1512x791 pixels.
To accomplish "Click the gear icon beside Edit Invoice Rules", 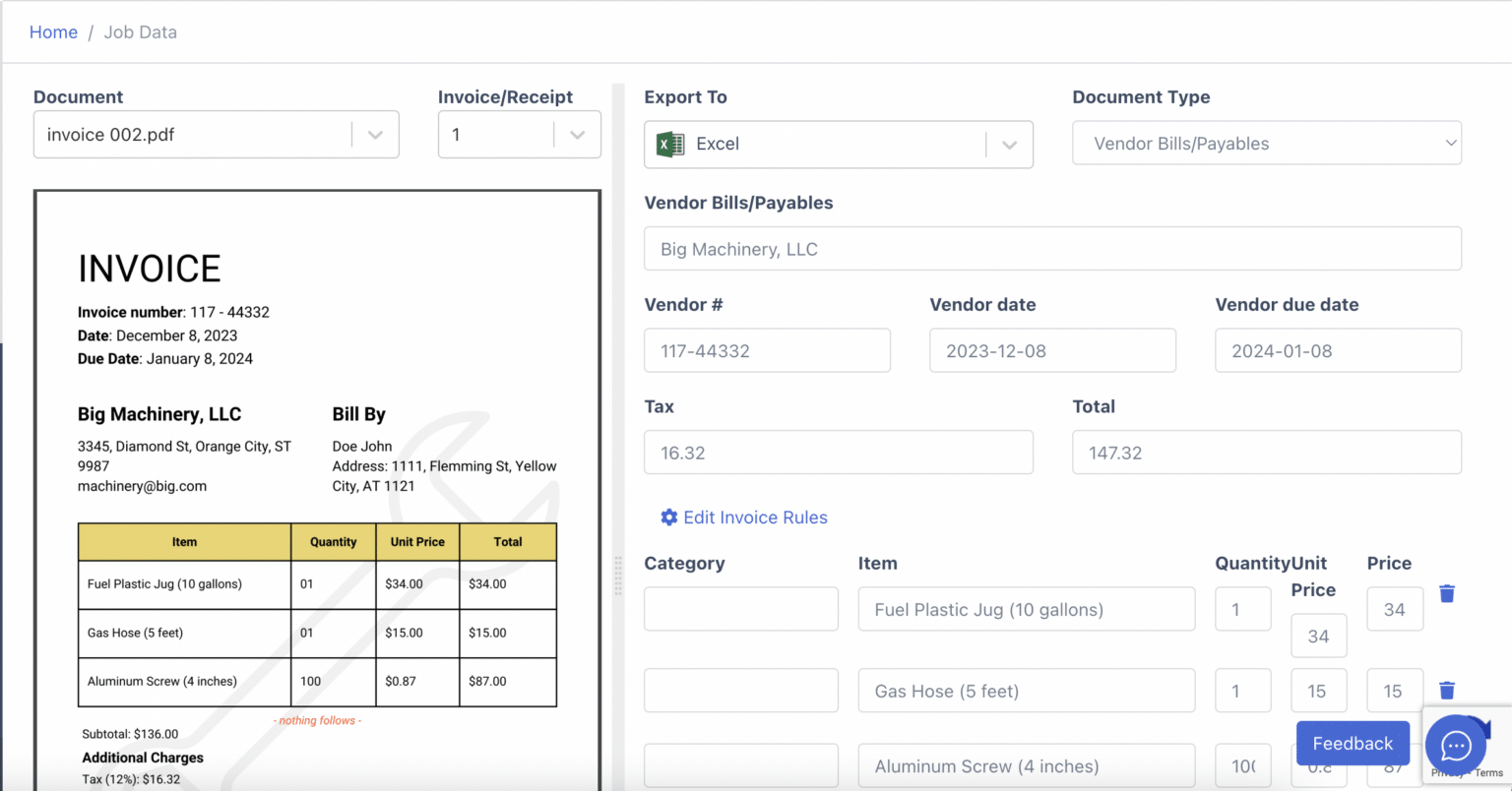I will [x=669, y=517].
